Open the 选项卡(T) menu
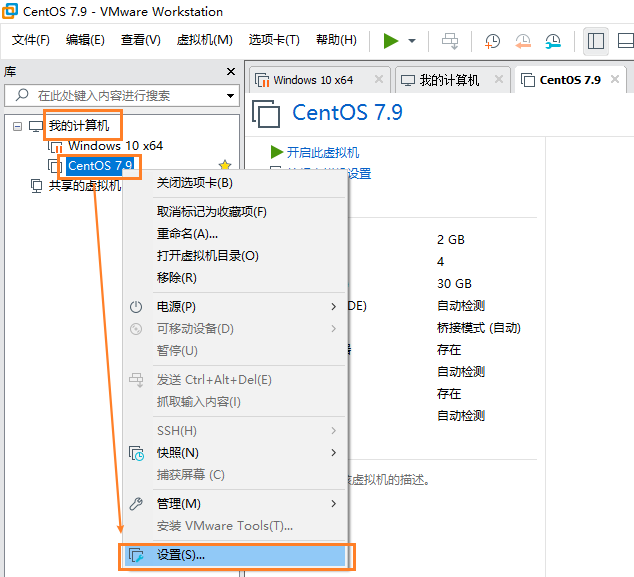 [274, 40]
